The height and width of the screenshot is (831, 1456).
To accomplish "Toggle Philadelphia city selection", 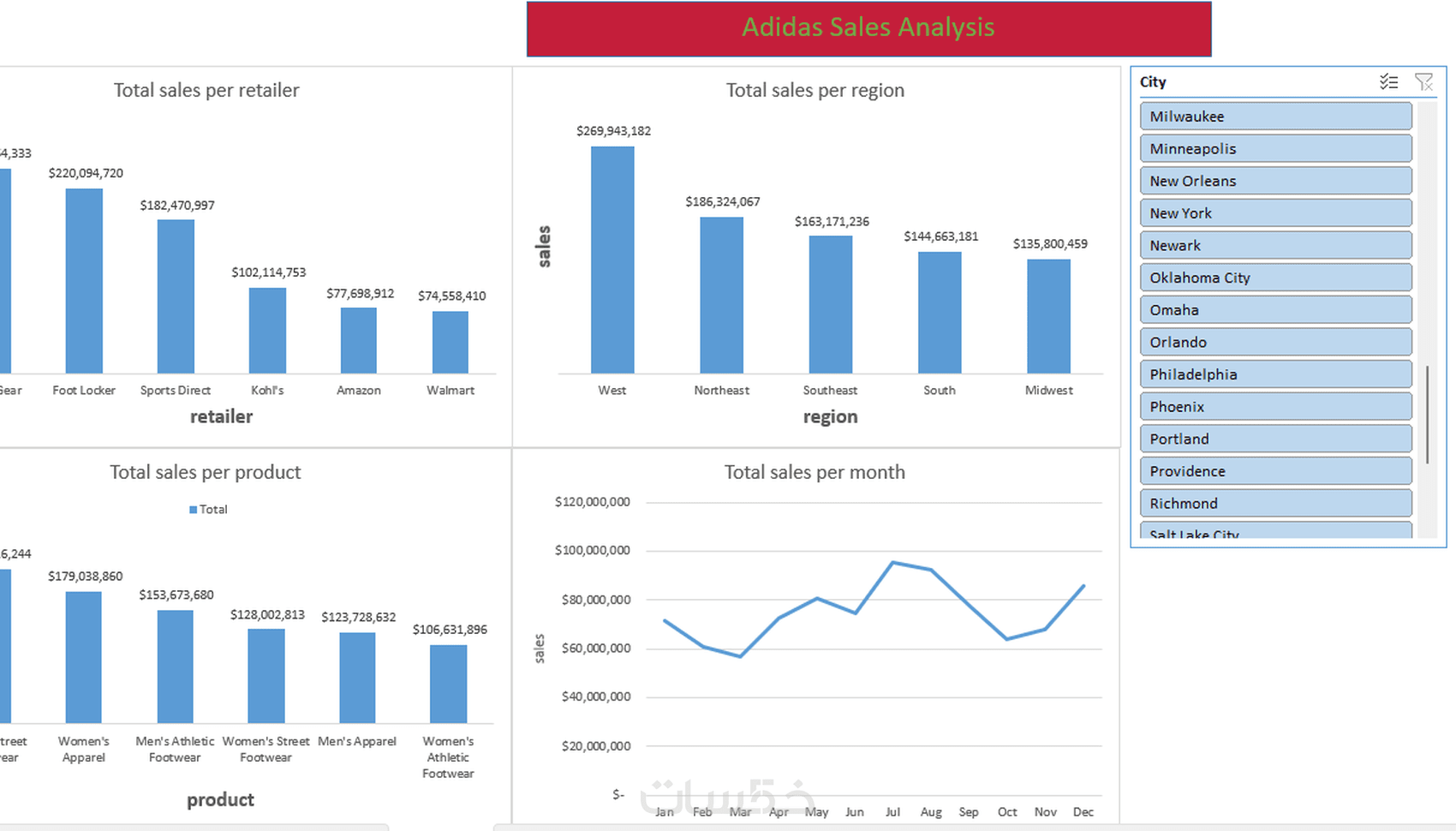I will pos(1275,374).
